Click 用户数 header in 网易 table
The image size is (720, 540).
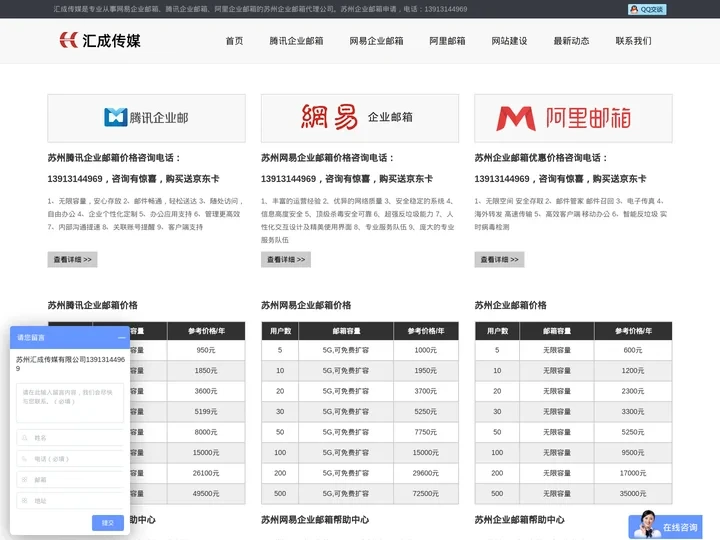click(280, 331)
